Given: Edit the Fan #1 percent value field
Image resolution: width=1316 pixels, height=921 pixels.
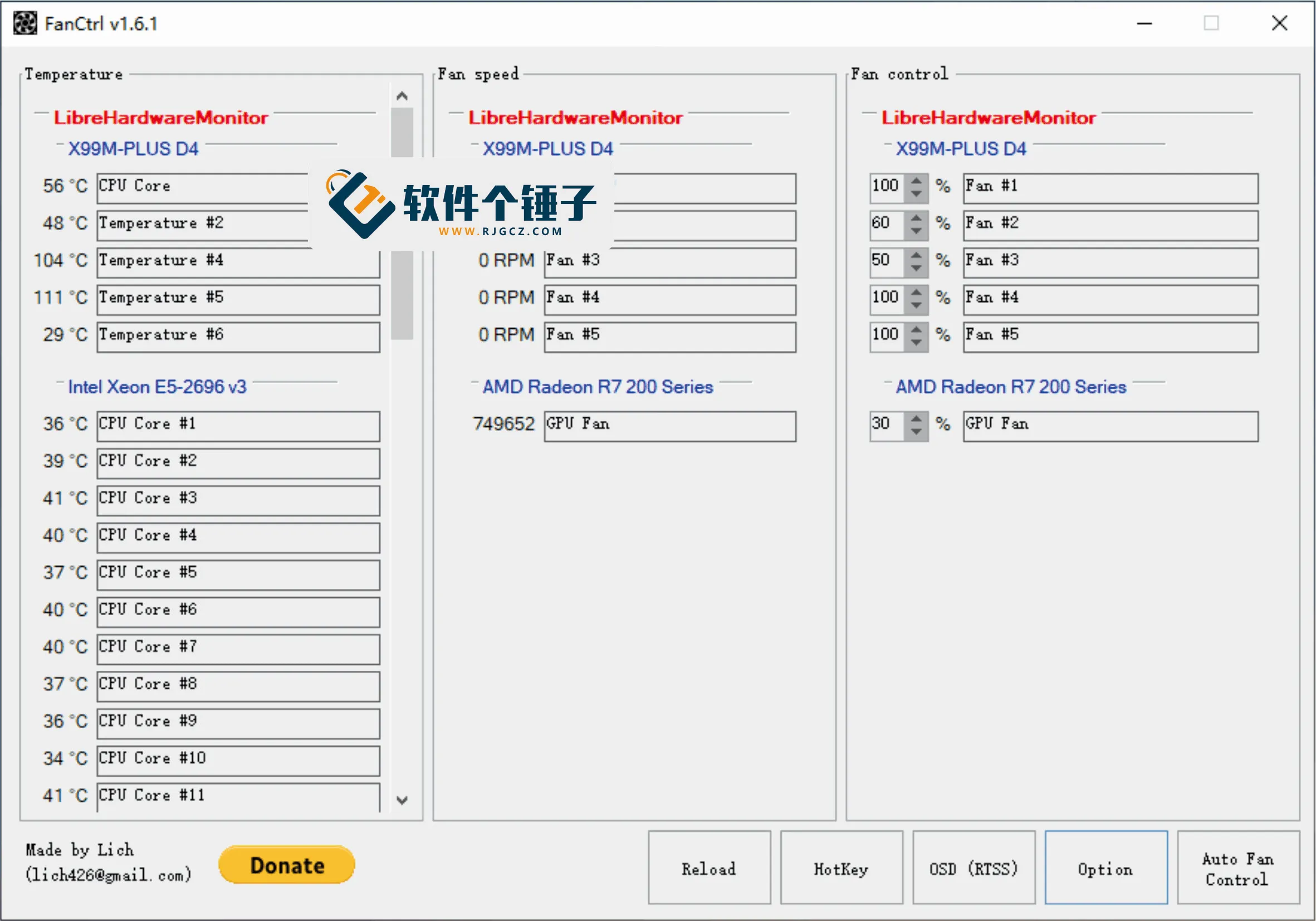Looking at the screenshot, I should 887,188.
